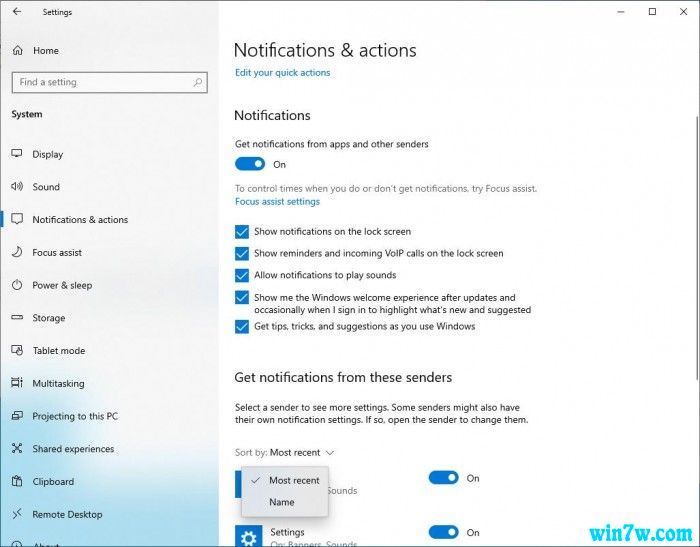Click Edit your quick actions link
The height and width of the screenshot is (547, 700).
click(283, 73)
